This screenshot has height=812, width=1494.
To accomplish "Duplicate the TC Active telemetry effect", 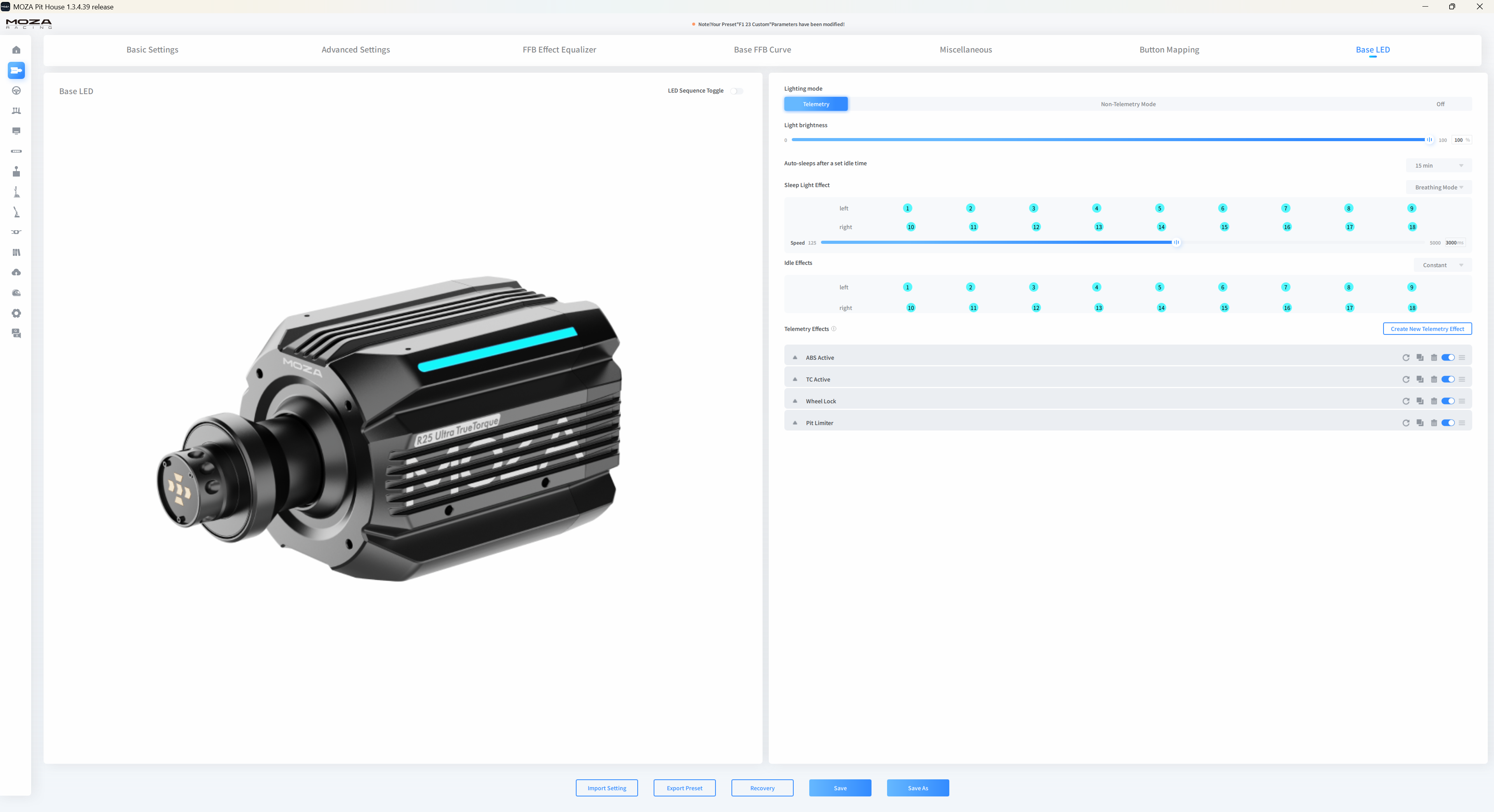I will tap(1420, 379).
